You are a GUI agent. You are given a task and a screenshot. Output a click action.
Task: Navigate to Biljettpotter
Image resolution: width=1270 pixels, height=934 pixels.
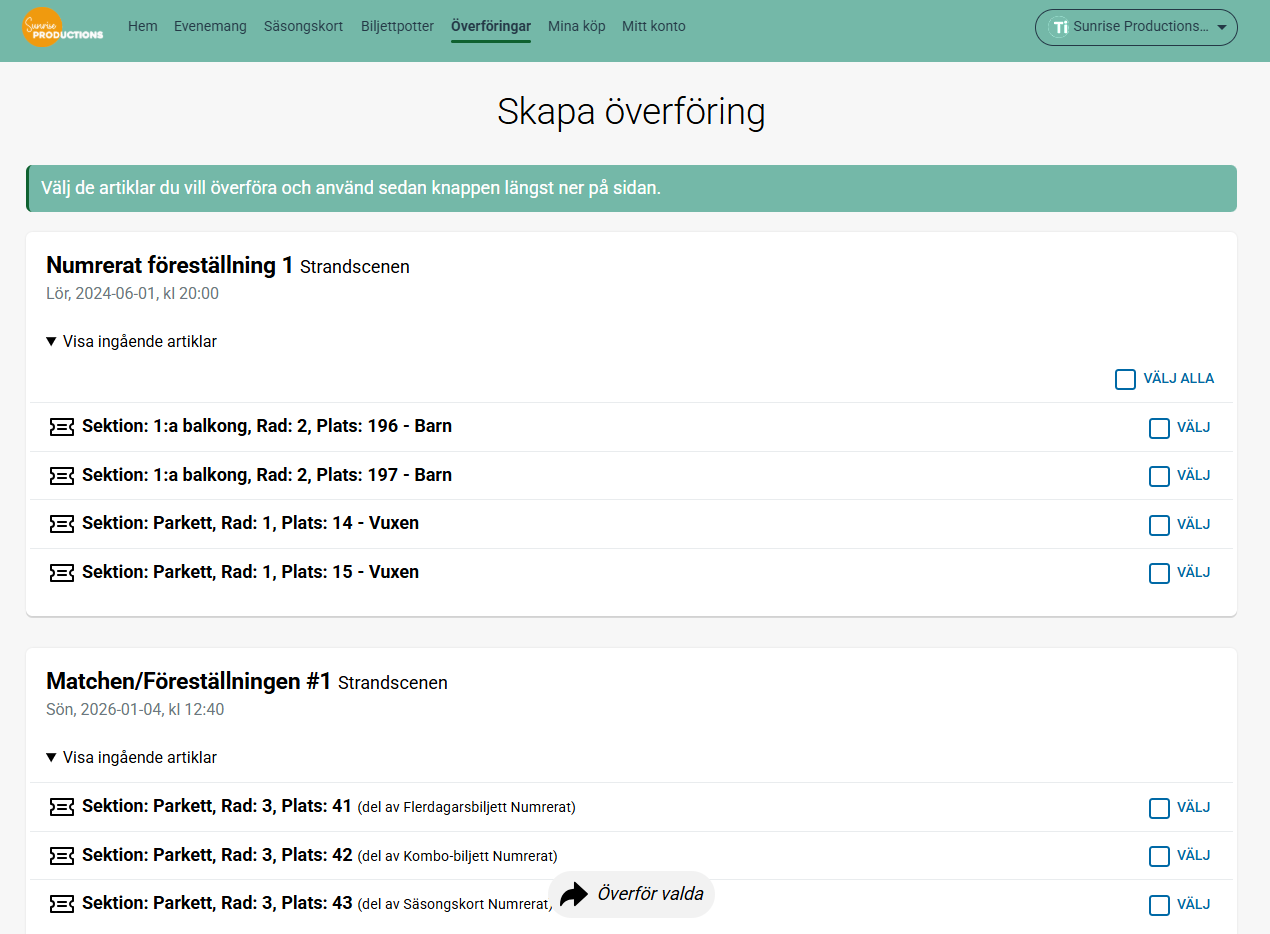397,27
